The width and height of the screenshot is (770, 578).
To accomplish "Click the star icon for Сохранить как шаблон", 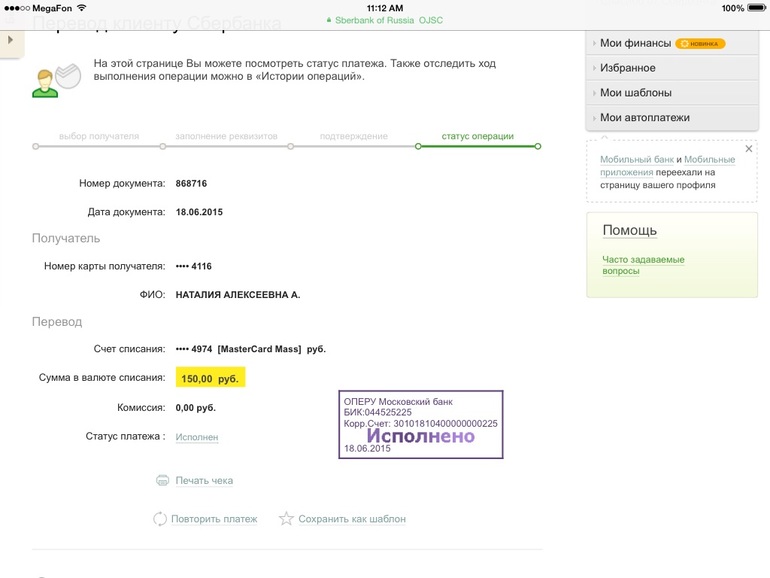I will 286,519.
